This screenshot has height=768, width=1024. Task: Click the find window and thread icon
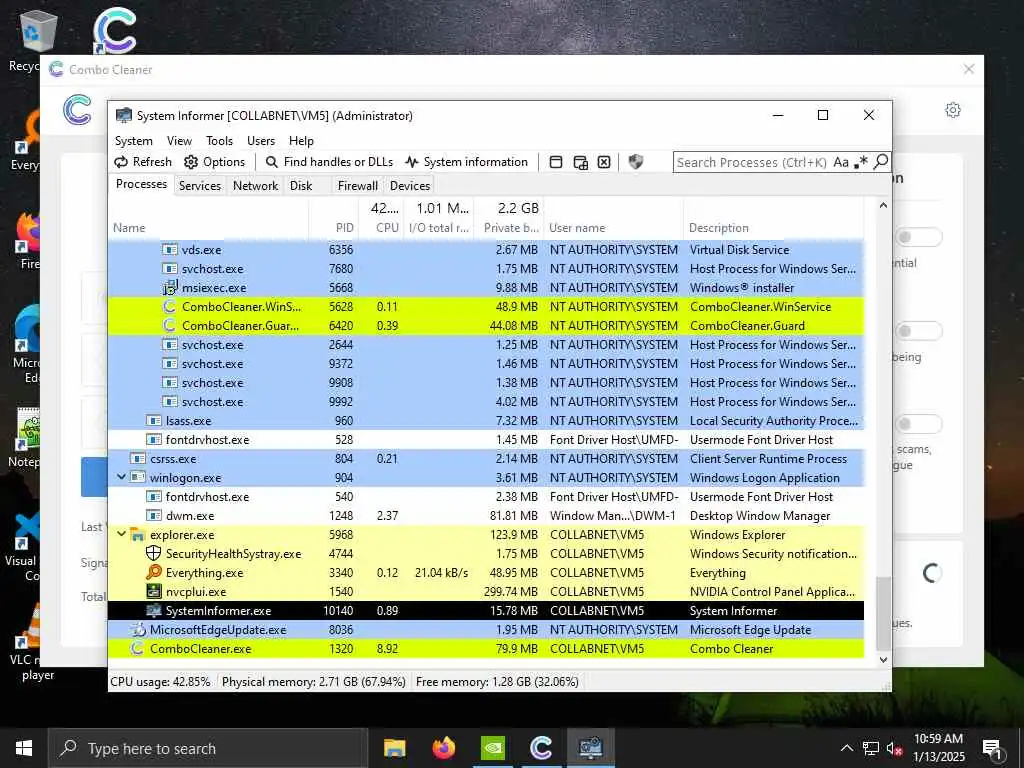click(x=581, y=162)
